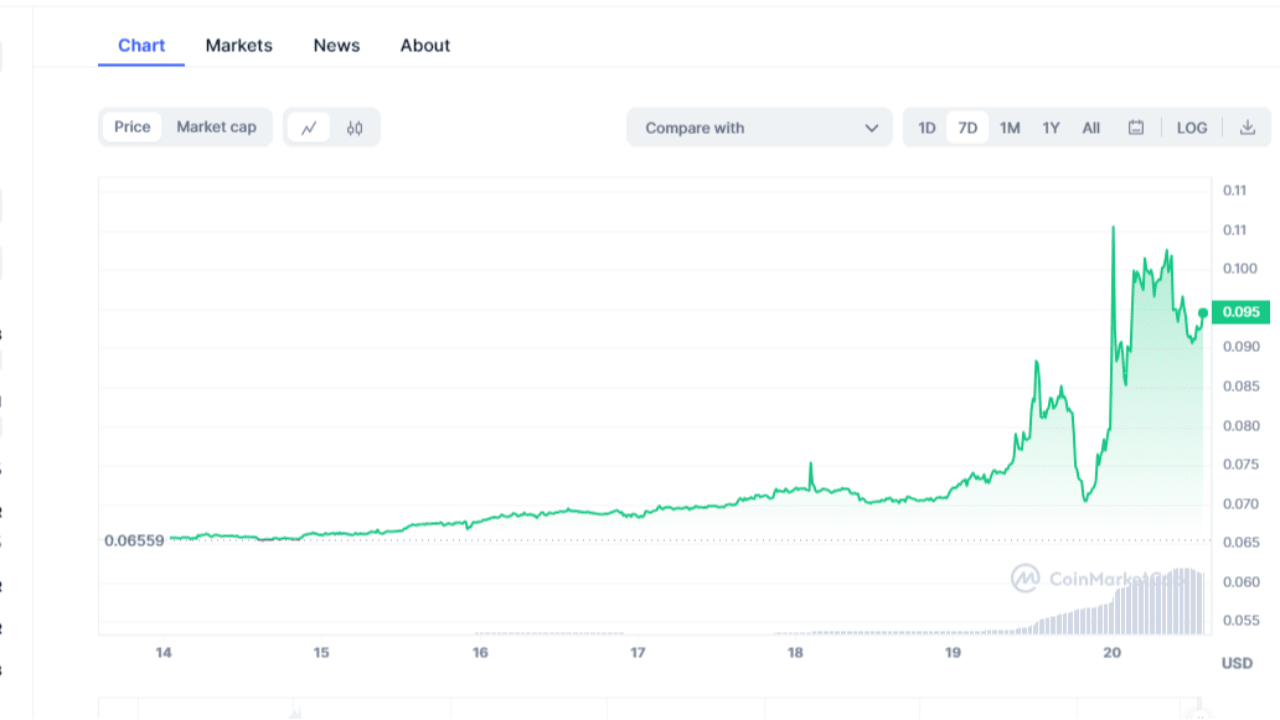Switch to line chart view icon
This screenshot has width=1280, height=720.
pos(309,128)
